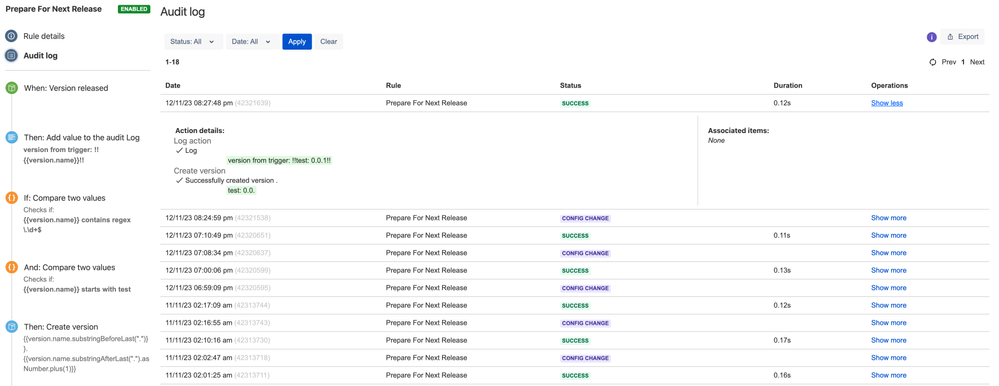The height and width of the screenshot is (386, 999).
Task: Refresh the audit log using the reload icon
Action: (933, 62)
